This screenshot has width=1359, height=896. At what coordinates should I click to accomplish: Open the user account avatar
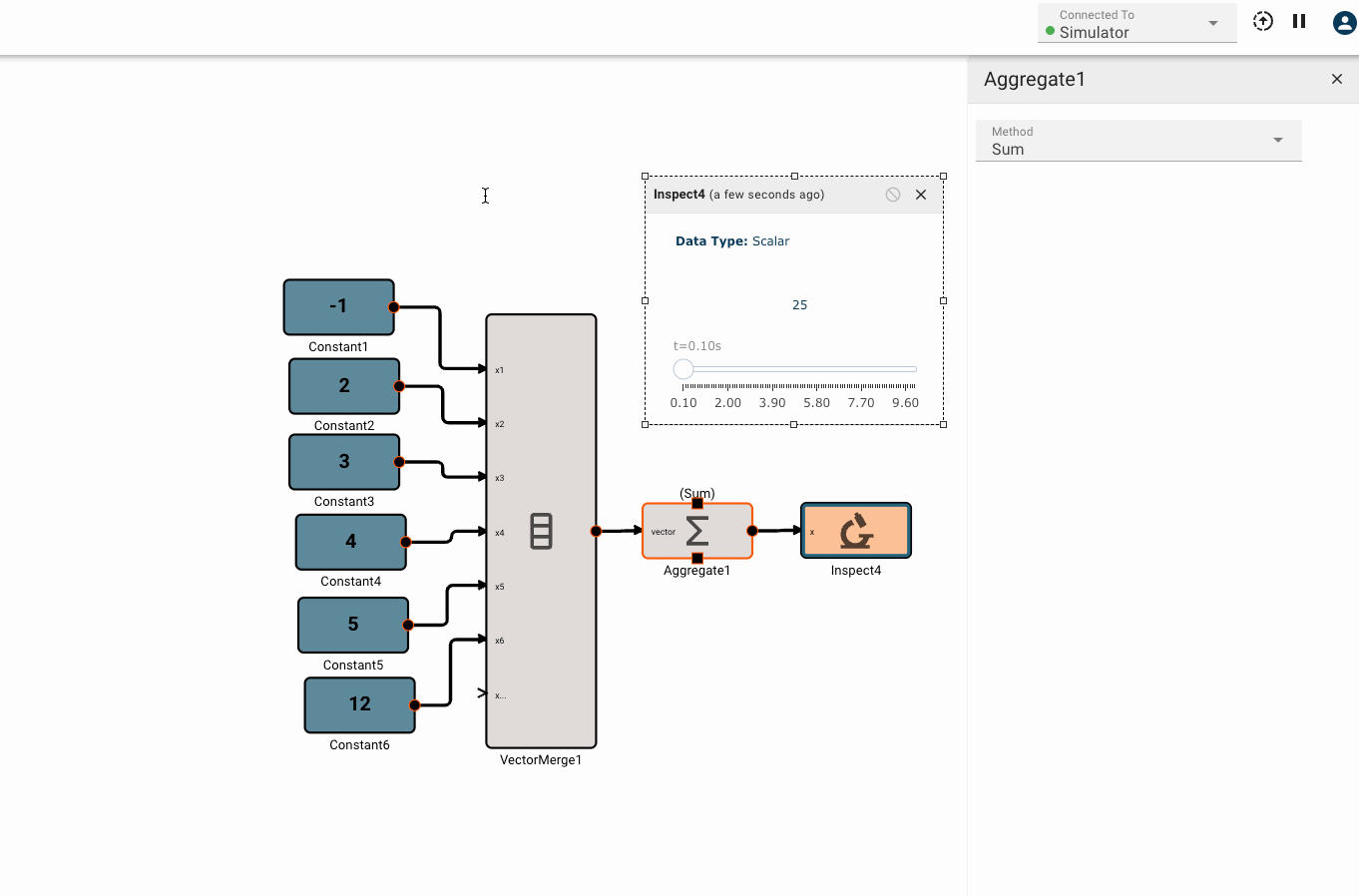(x=1345, y=22)
